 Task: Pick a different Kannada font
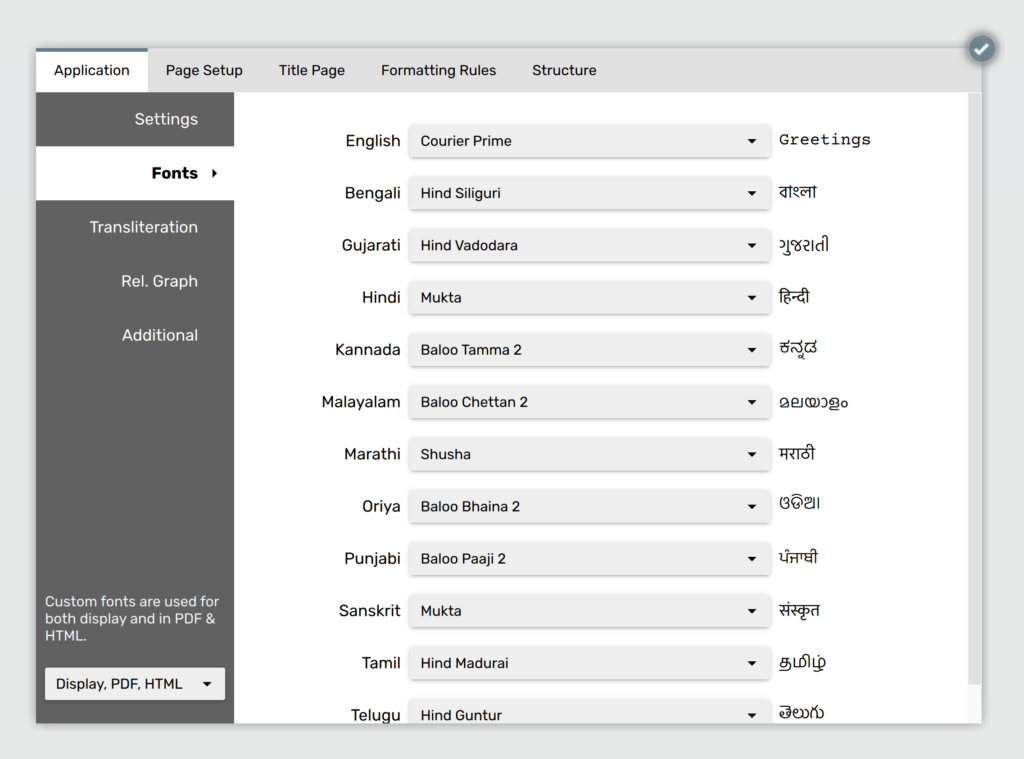[589, 349]
